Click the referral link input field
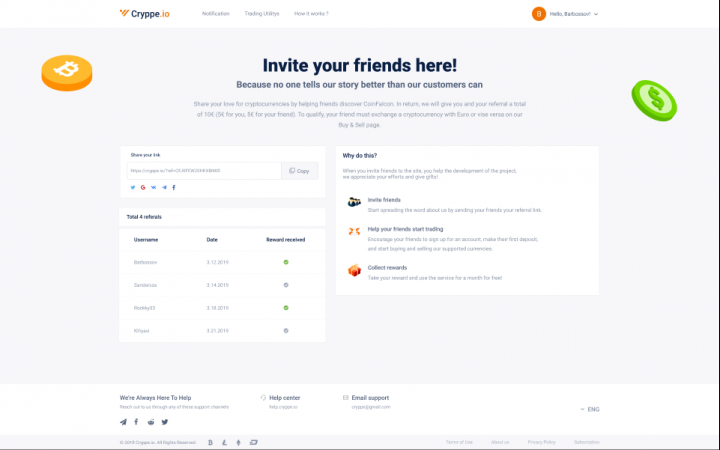 [204, 171]
